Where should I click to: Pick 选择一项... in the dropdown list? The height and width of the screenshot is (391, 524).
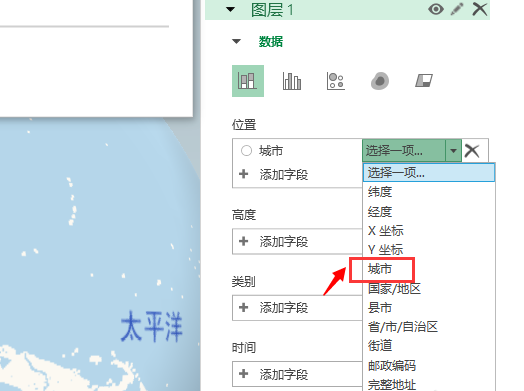pyautogui.click(x=429, y=172)
